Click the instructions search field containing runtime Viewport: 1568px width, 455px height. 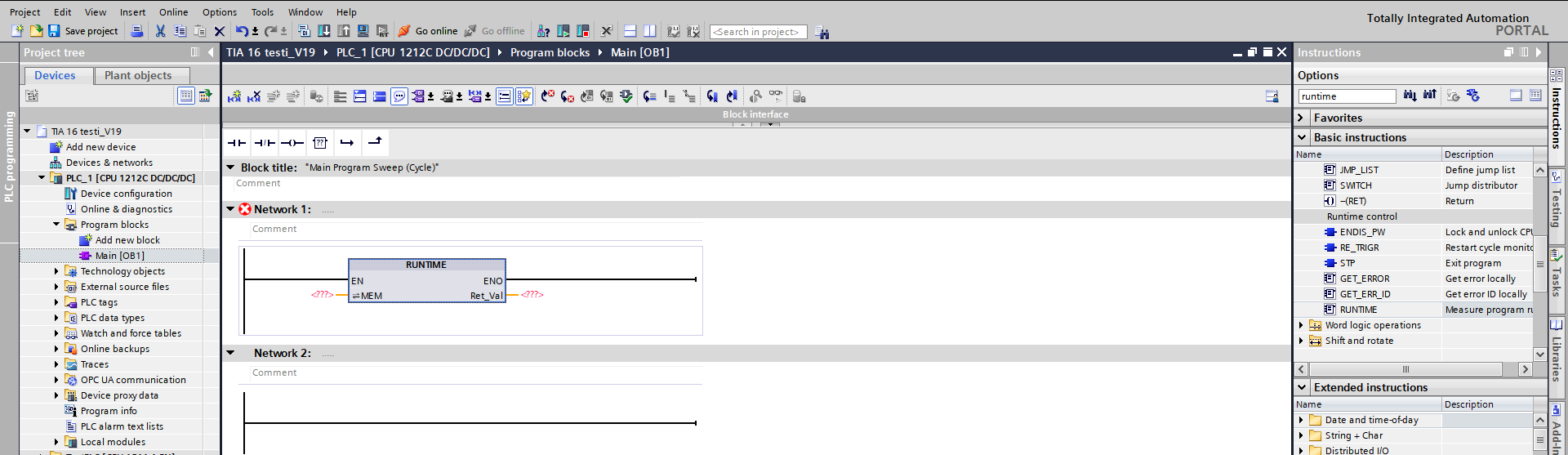pyautogui.click(x=1347, y=96)
